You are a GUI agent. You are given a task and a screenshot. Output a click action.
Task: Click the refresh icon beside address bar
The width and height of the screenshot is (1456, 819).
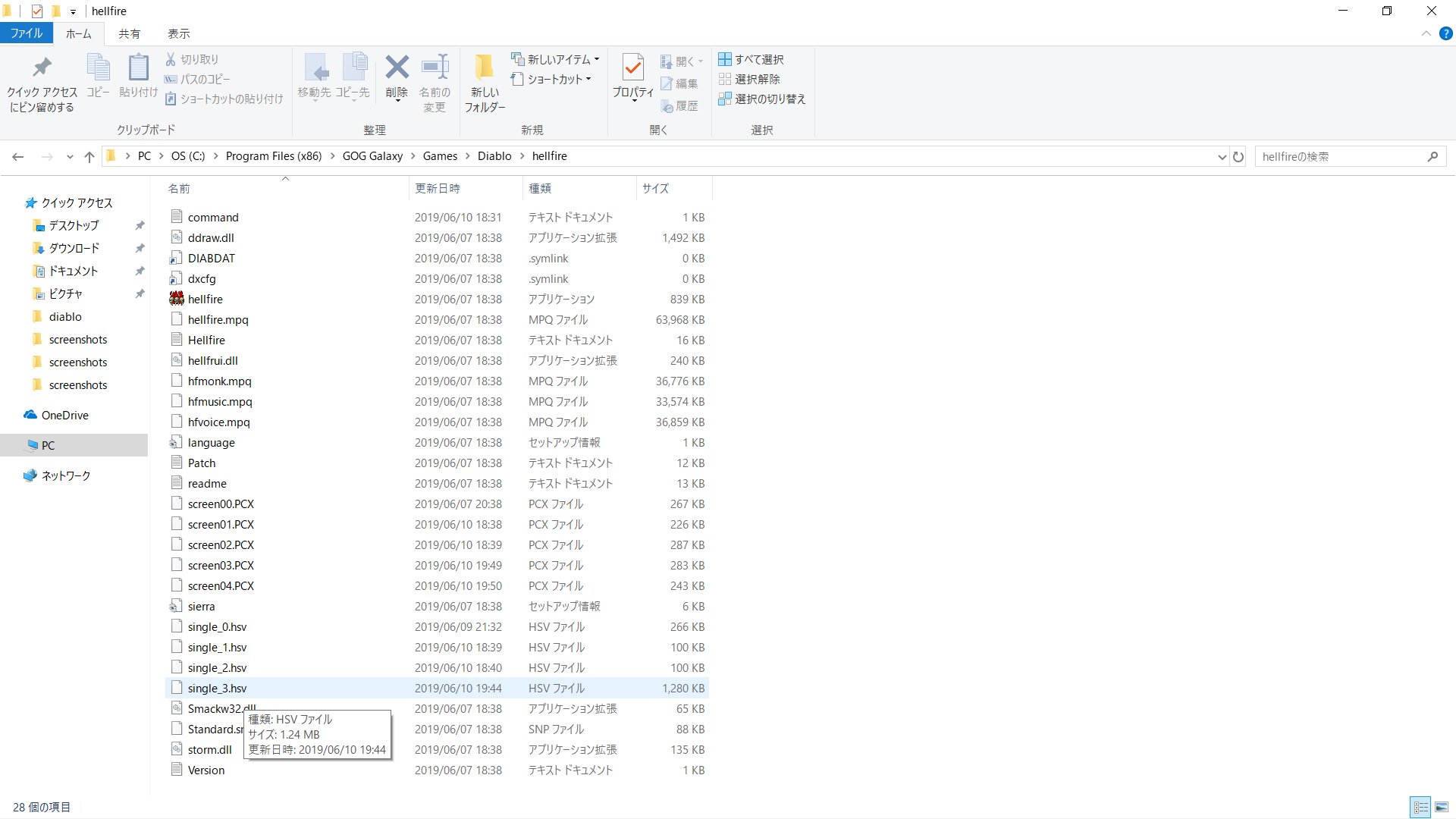(1238, 157)
